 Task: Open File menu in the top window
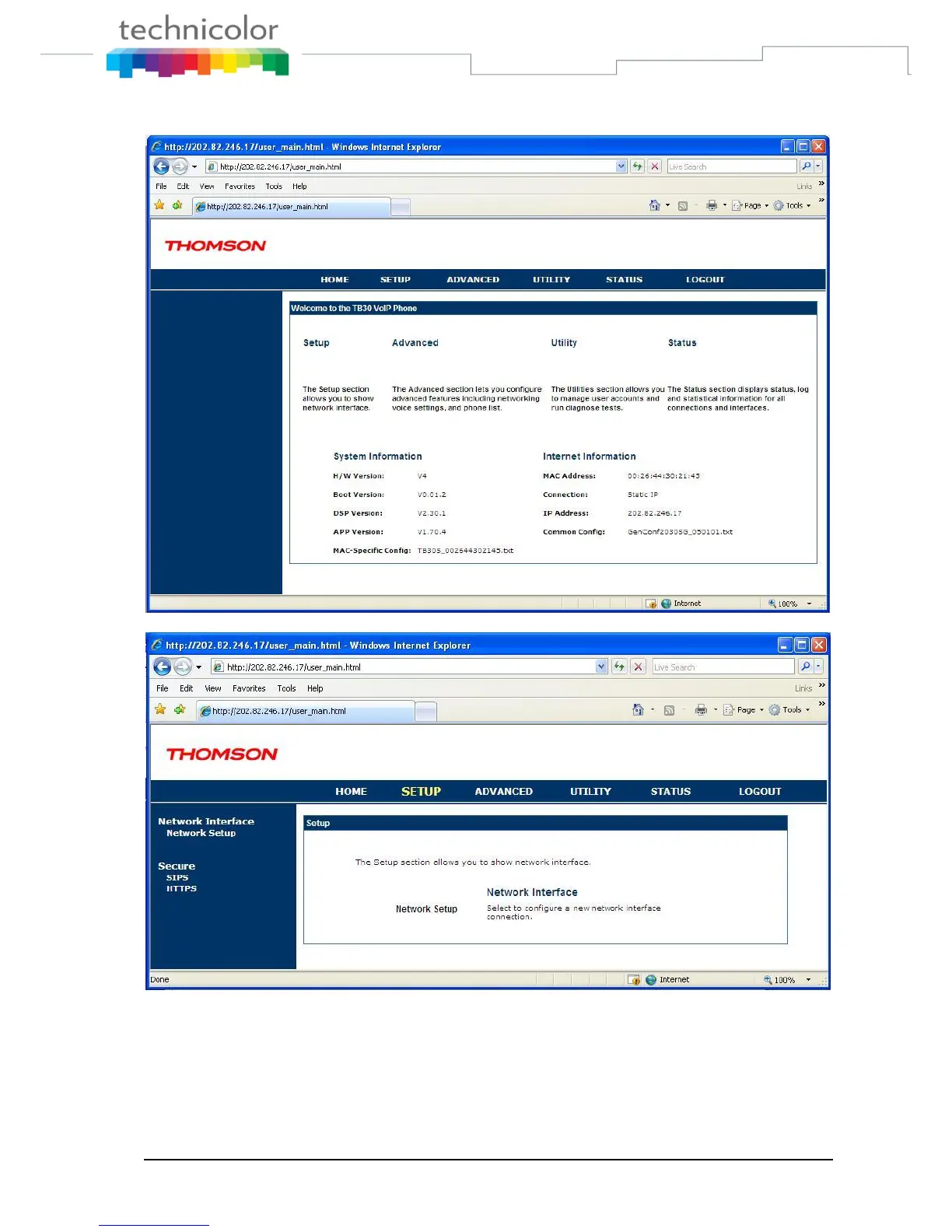tap(161, 187)
